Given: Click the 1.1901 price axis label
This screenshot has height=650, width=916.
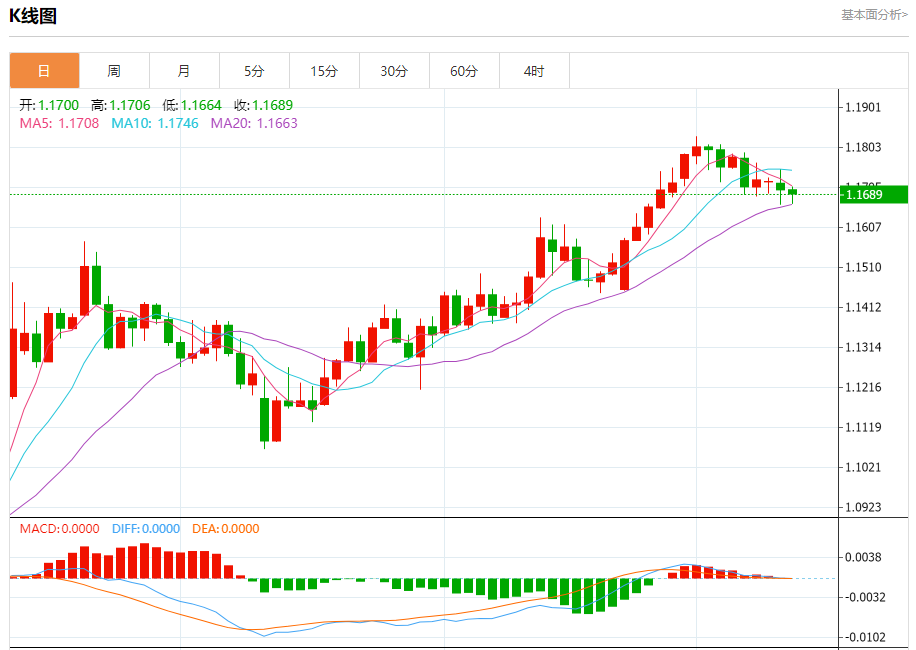Looking at the screenshot, I should pyautogui.click(x=863, y=107).
